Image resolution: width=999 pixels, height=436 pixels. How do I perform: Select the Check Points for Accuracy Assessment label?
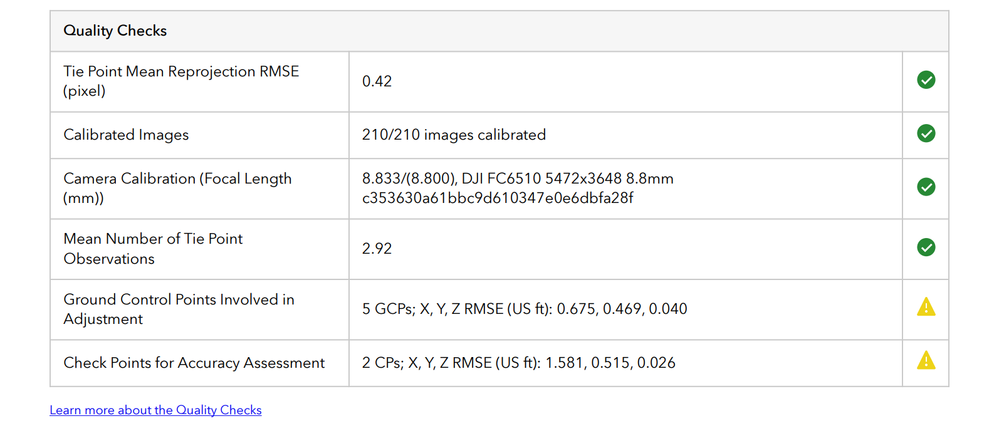[194, 363]
